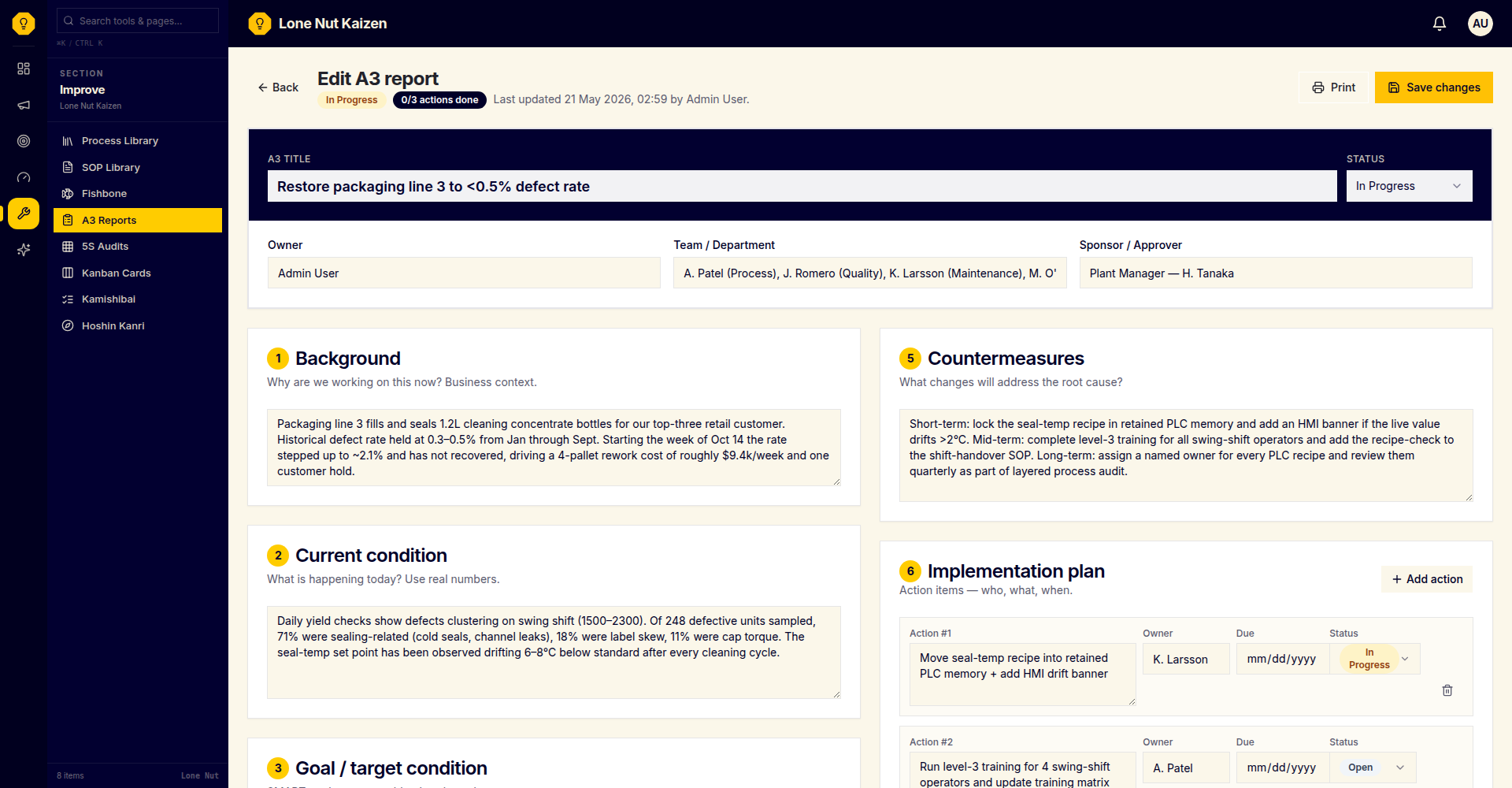Click the Back link
This screenshot has height=788, width=1512.
tap(278, 87)
